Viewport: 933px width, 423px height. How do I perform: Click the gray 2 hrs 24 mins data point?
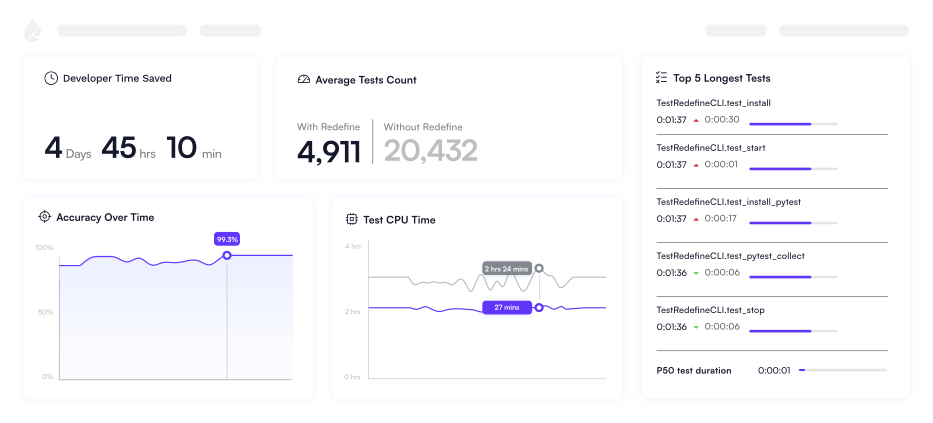click(539, 268)
